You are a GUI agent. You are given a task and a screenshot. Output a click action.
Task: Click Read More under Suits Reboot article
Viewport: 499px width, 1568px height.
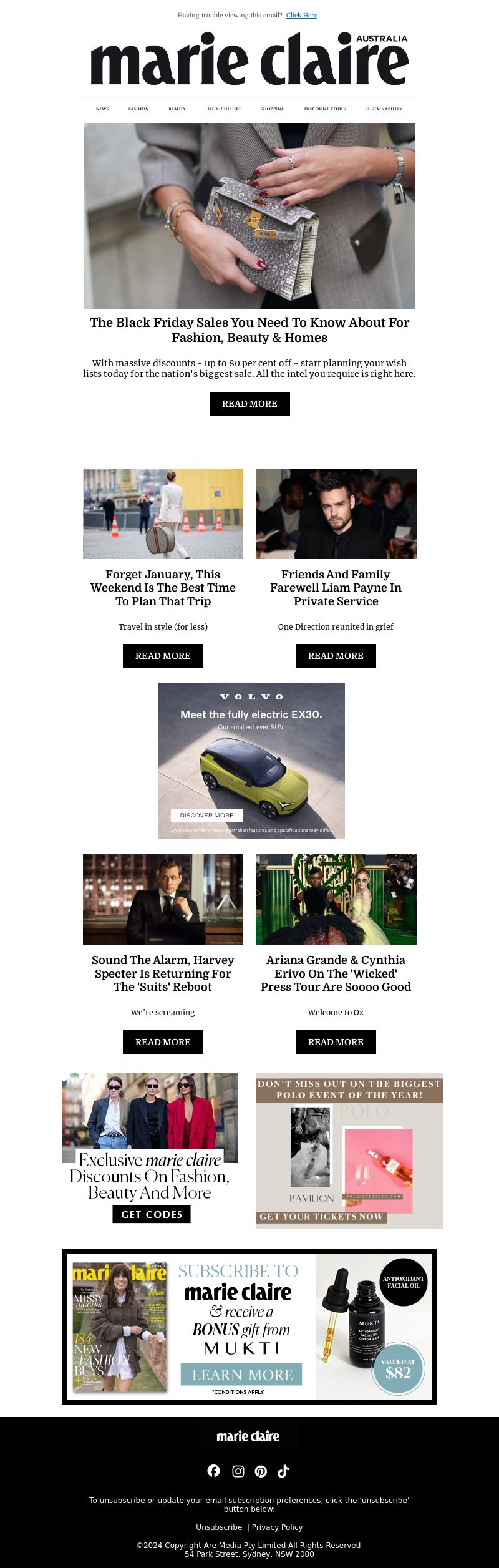click(163, 1042)
